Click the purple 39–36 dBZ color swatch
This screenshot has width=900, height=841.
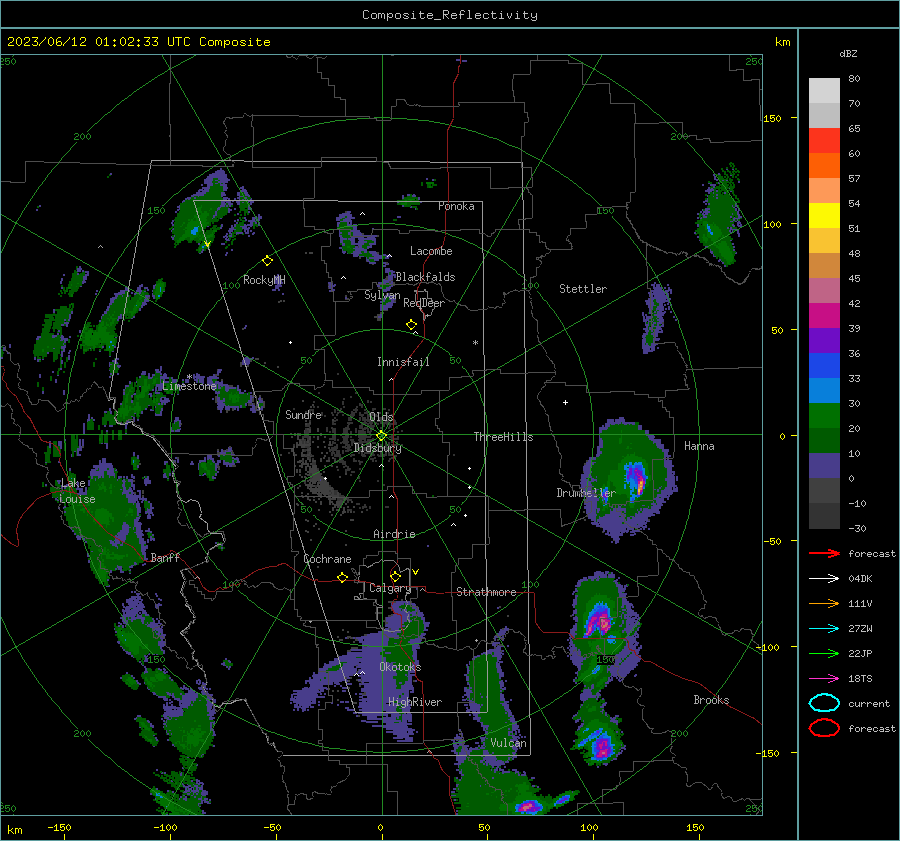(824, 341)
